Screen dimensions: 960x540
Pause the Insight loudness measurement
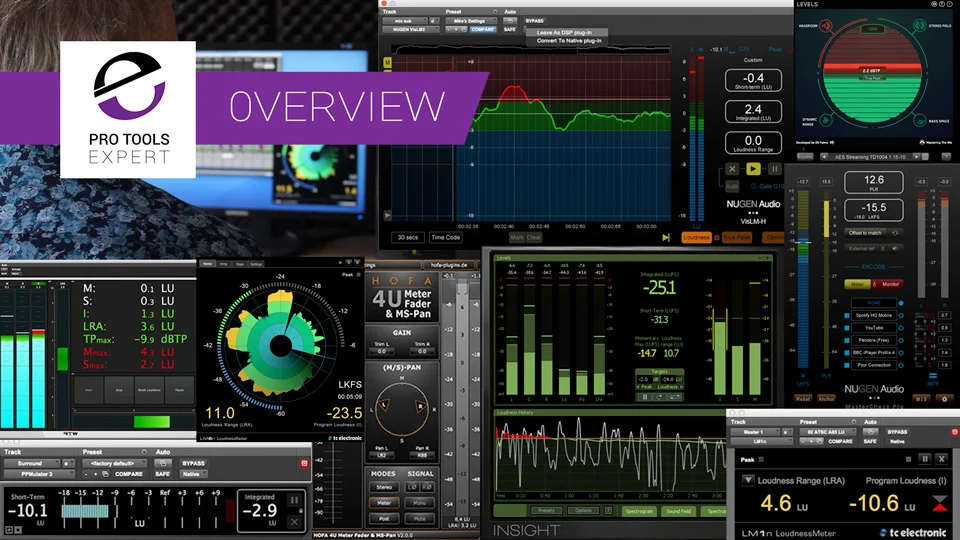click(644, 397)
